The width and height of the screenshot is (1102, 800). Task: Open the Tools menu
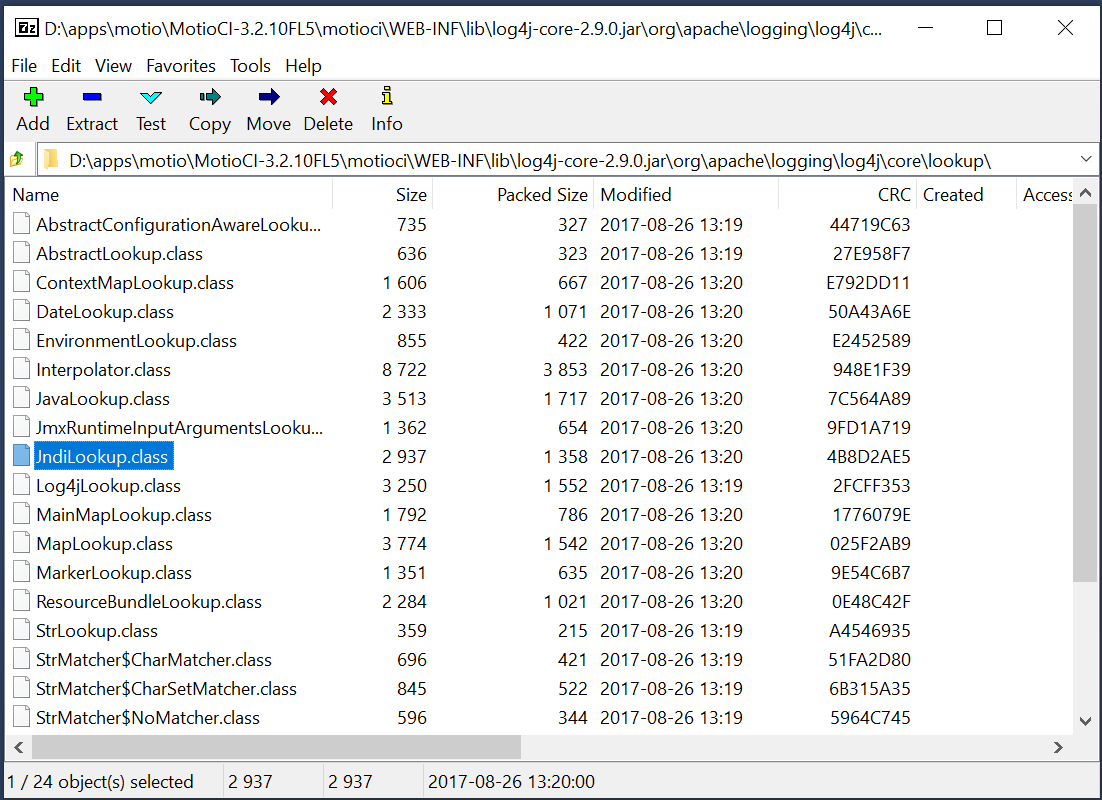(250, 65)
